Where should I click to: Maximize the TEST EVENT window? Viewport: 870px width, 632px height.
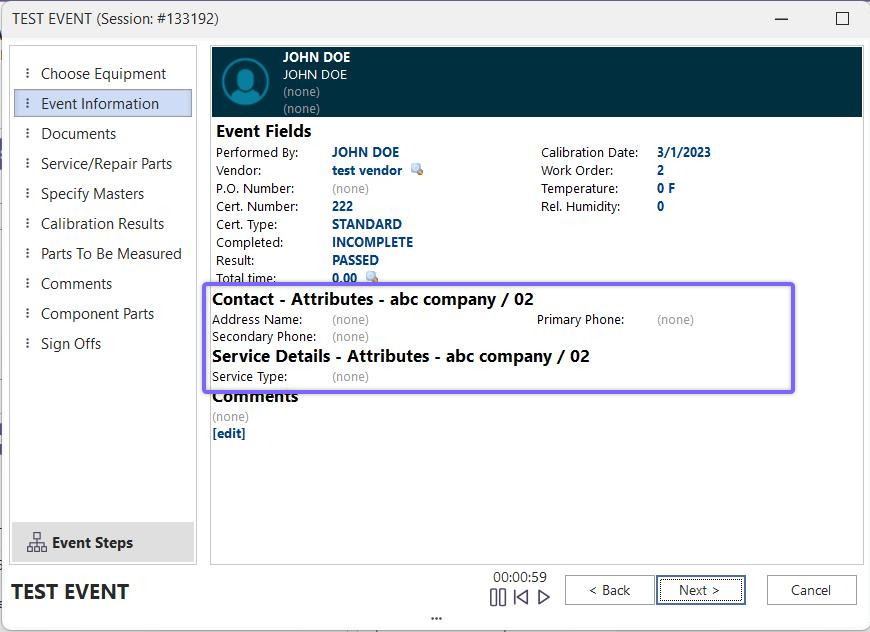pyautogui.click(x=842, y=19)
